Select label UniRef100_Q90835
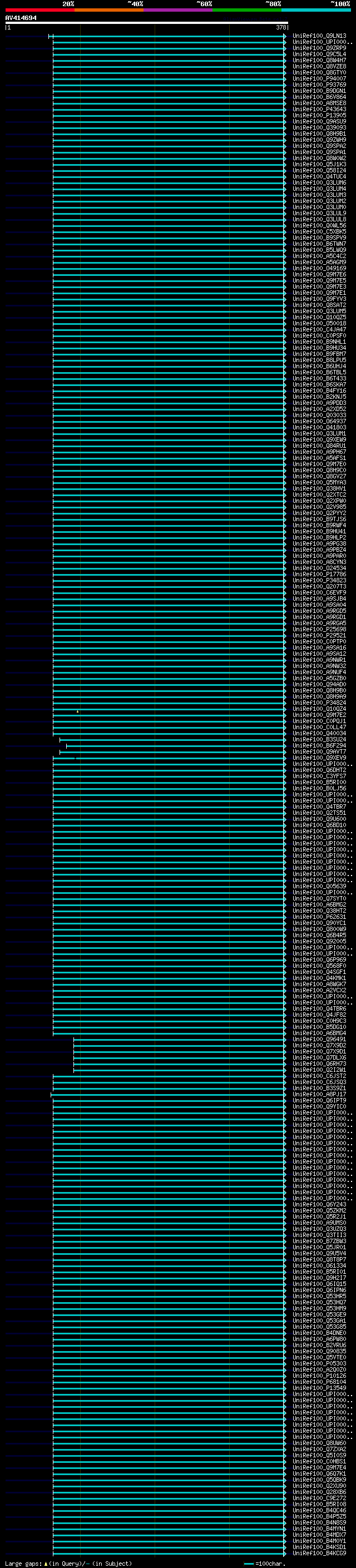 319,1351
